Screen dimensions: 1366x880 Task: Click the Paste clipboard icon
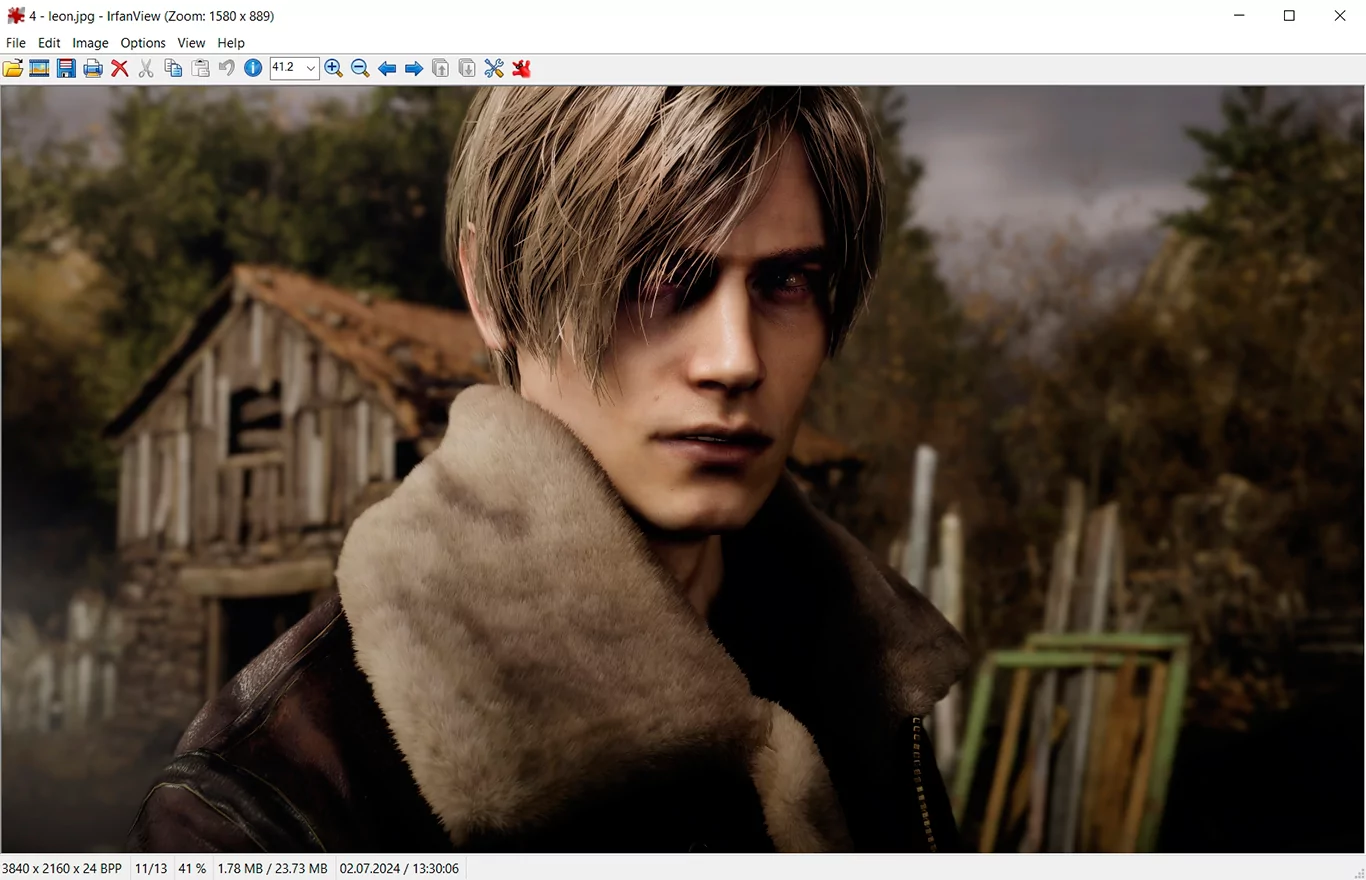point(200,68)
